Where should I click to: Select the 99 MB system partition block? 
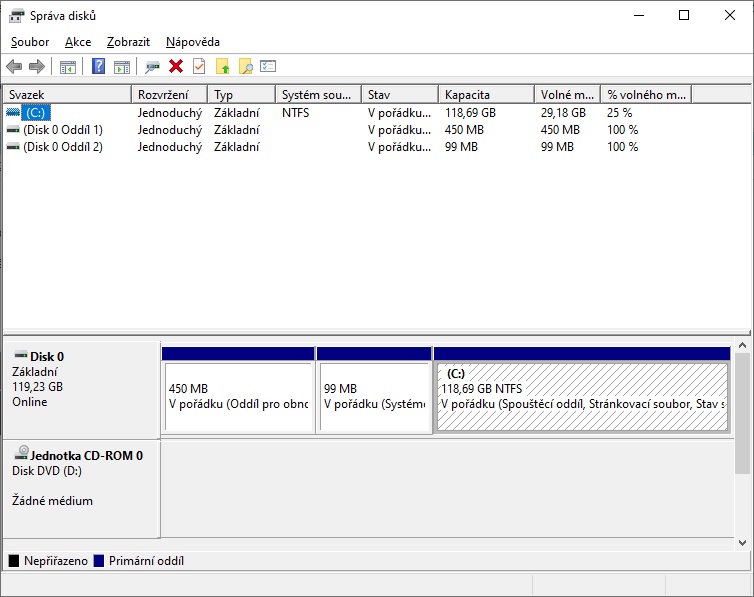click(x=374, y=391)
